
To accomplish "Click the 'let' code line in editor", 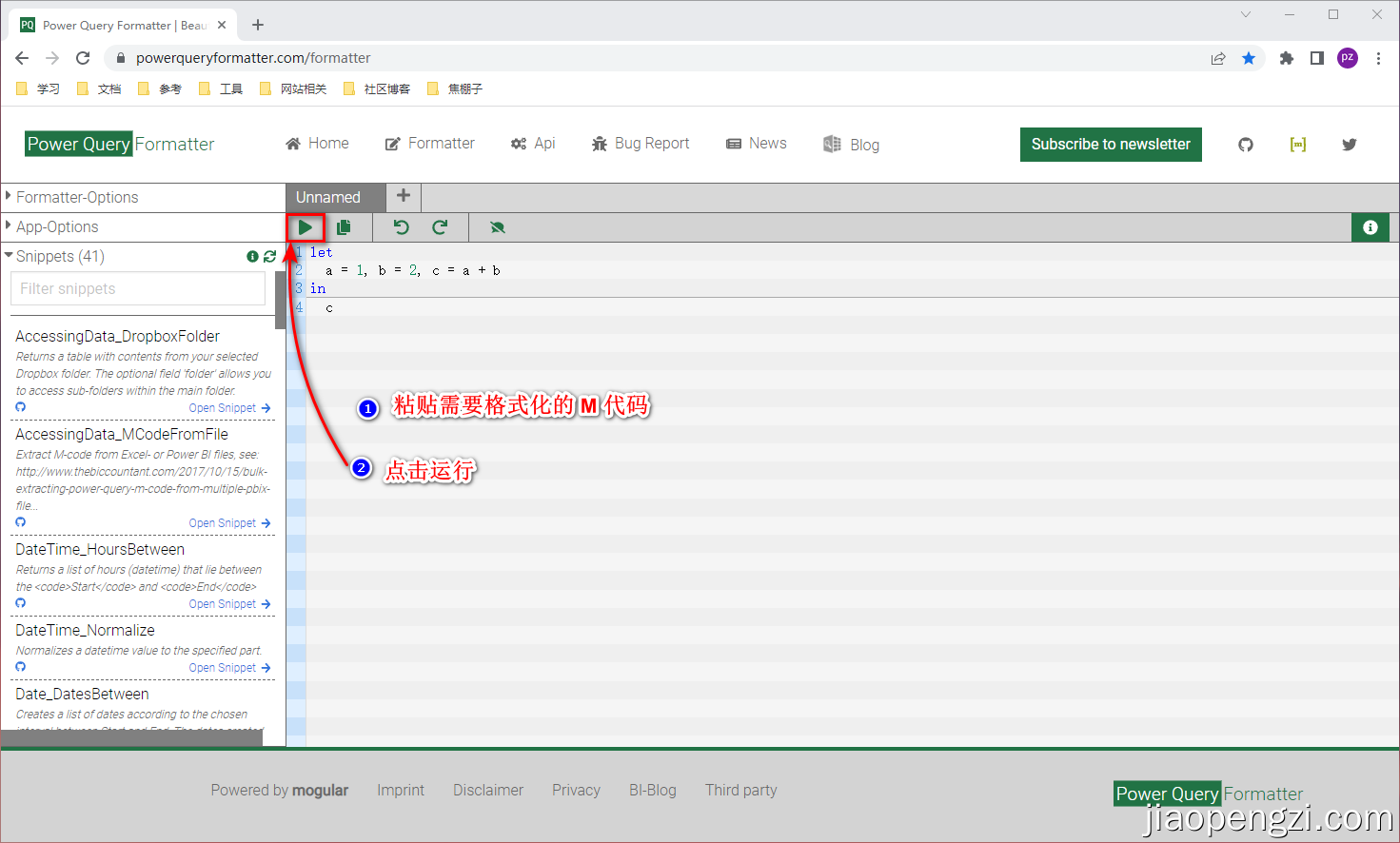I will (321, 252).
